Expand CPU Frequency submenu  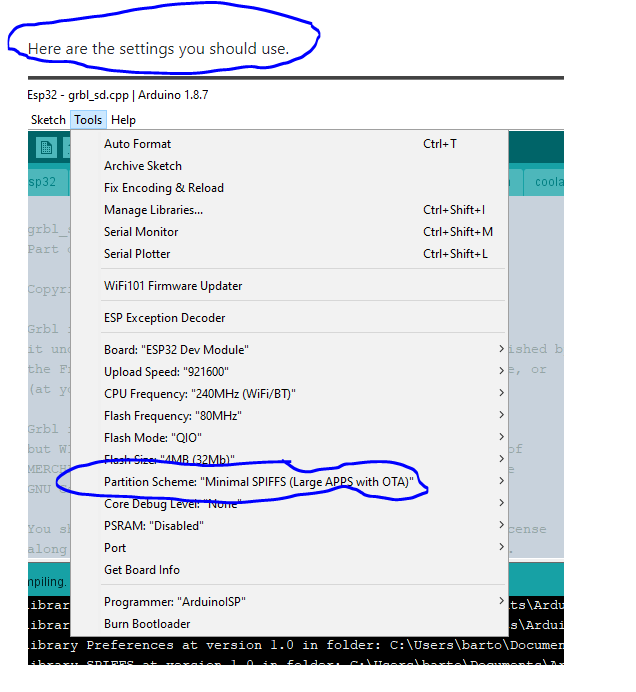point(199,394)
